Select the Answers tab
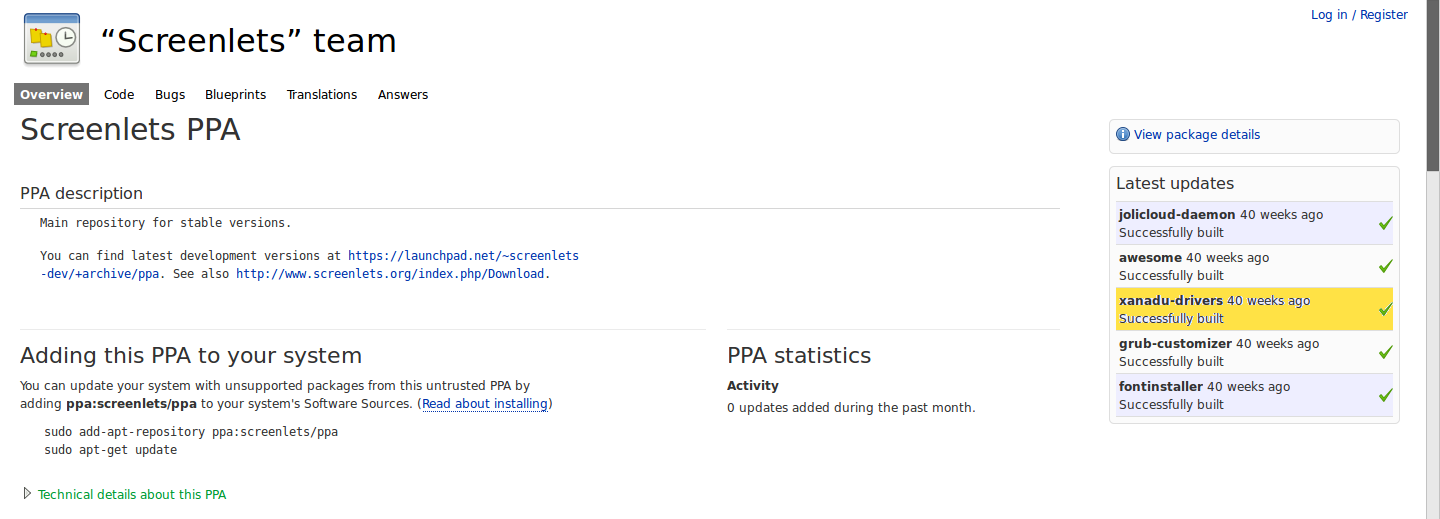Viewport: 1440px width, 519px height. pyautogui.click(x=402, y=94)
